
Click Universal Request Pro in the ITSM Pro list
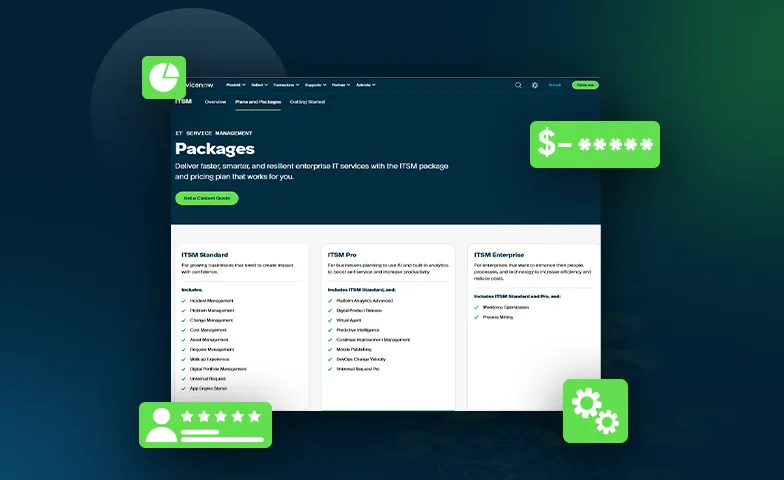click(358, 369)
